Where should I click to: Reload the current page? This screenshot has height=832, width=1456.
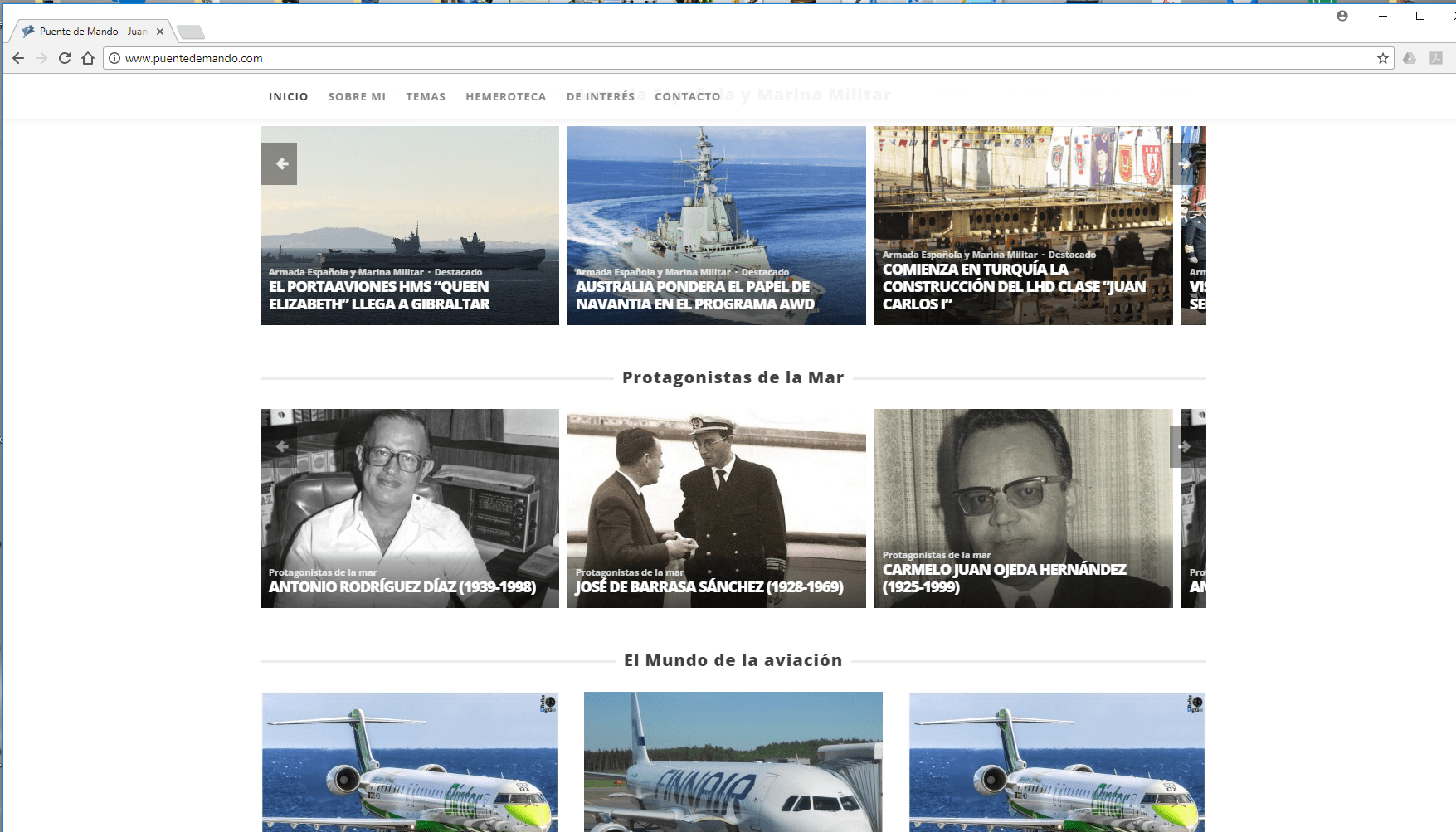tap(65, 58)
